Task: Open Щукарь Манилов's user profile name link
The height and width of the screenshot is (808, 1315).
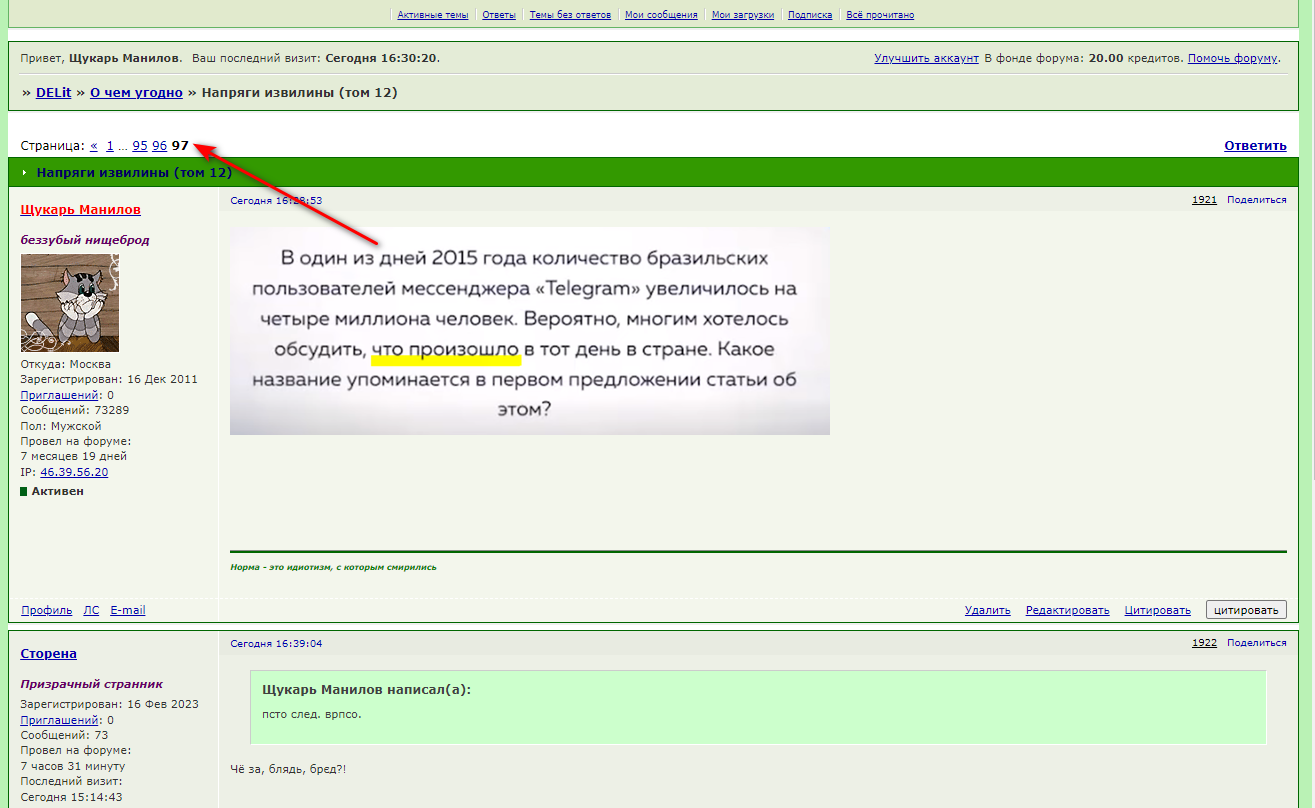Action: [x=81, y=209]
